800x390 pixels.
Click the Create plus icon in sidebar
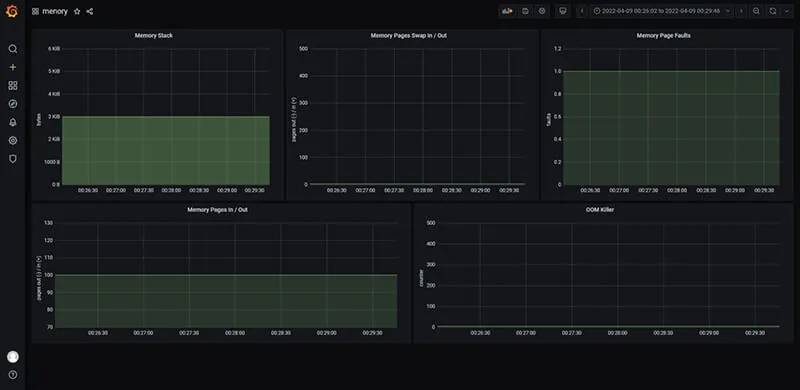tap(13, 67)
